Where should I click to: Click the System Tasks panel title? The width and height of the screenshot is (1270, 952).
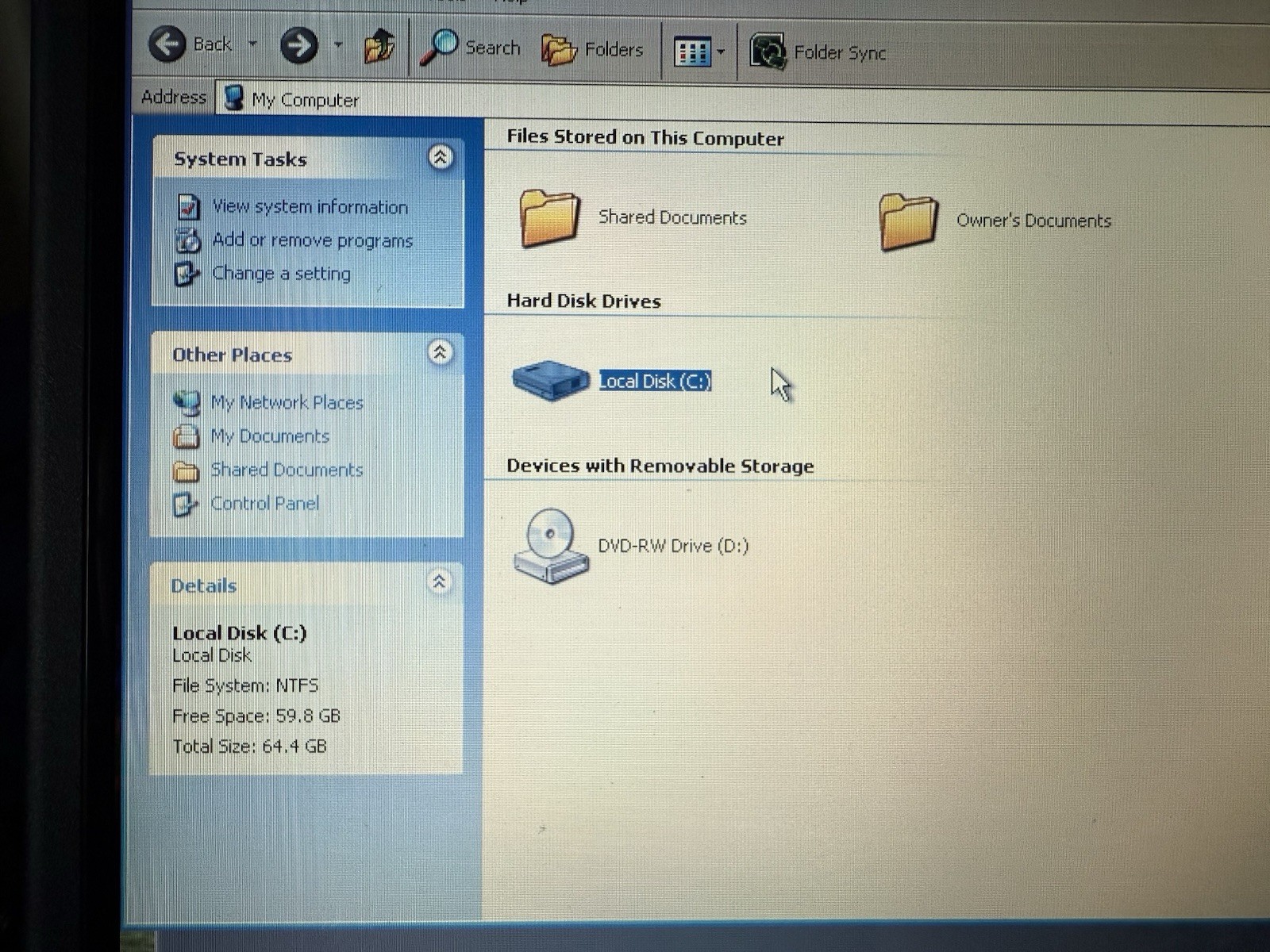241,159
